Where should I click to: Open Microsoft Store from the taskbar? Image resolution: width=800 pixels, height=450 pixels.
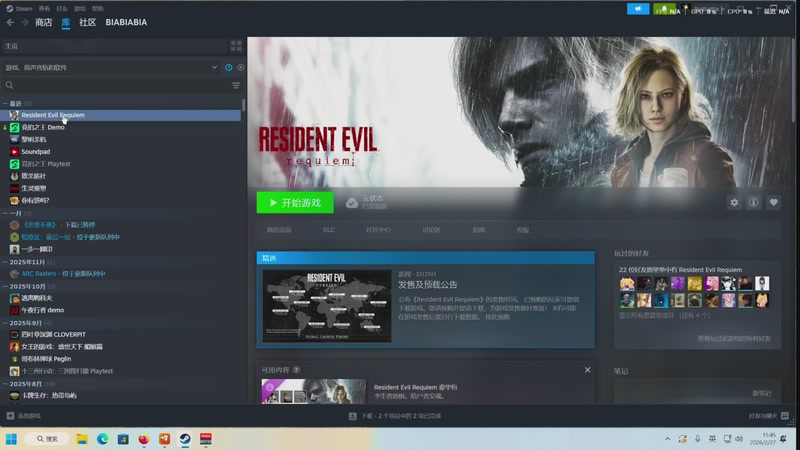[x=123, y=439]
